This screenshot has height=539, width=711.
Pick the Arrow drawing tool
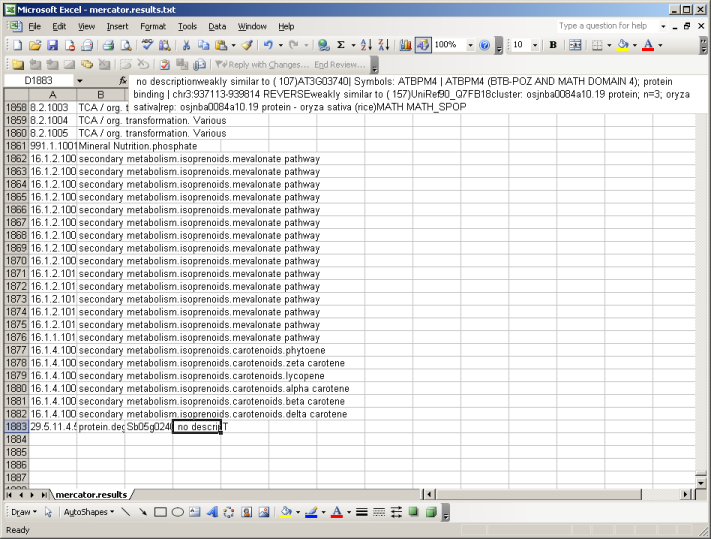(142, 512)
